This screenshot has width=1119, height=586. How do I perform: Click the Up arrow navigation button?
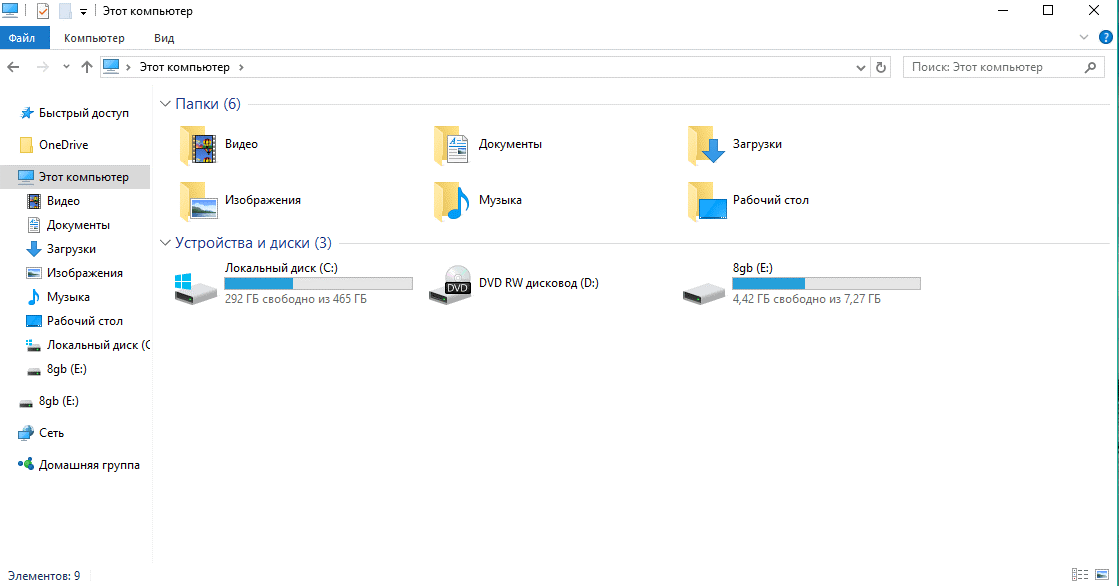87,67
